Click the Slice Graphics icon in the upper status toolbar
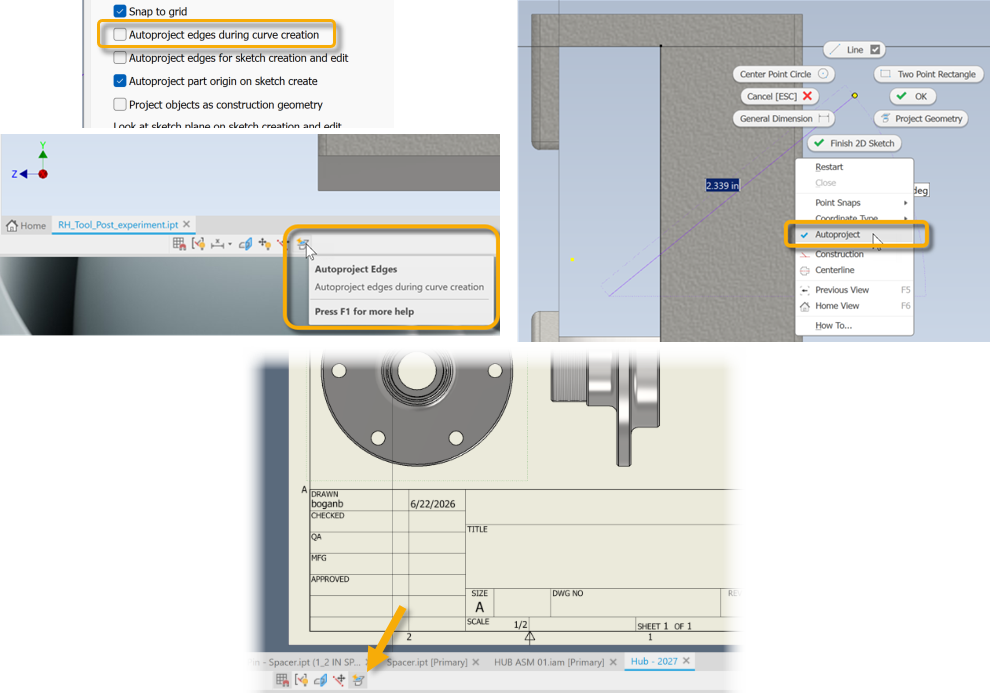The image size is (990, 693). click(x=246, y=244)
